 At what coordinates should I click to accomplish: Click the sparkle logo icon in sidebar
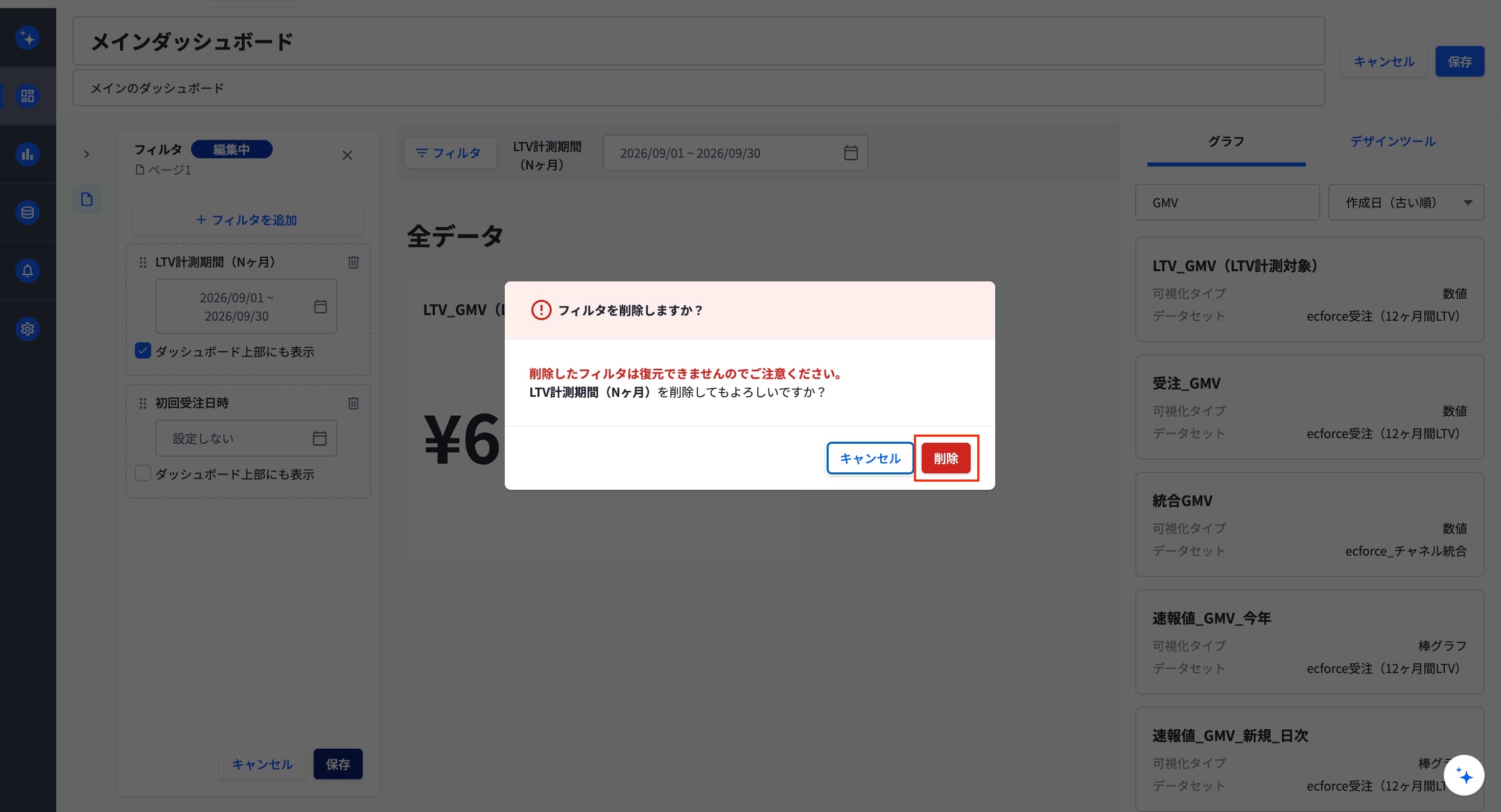[x=28, y=38]
